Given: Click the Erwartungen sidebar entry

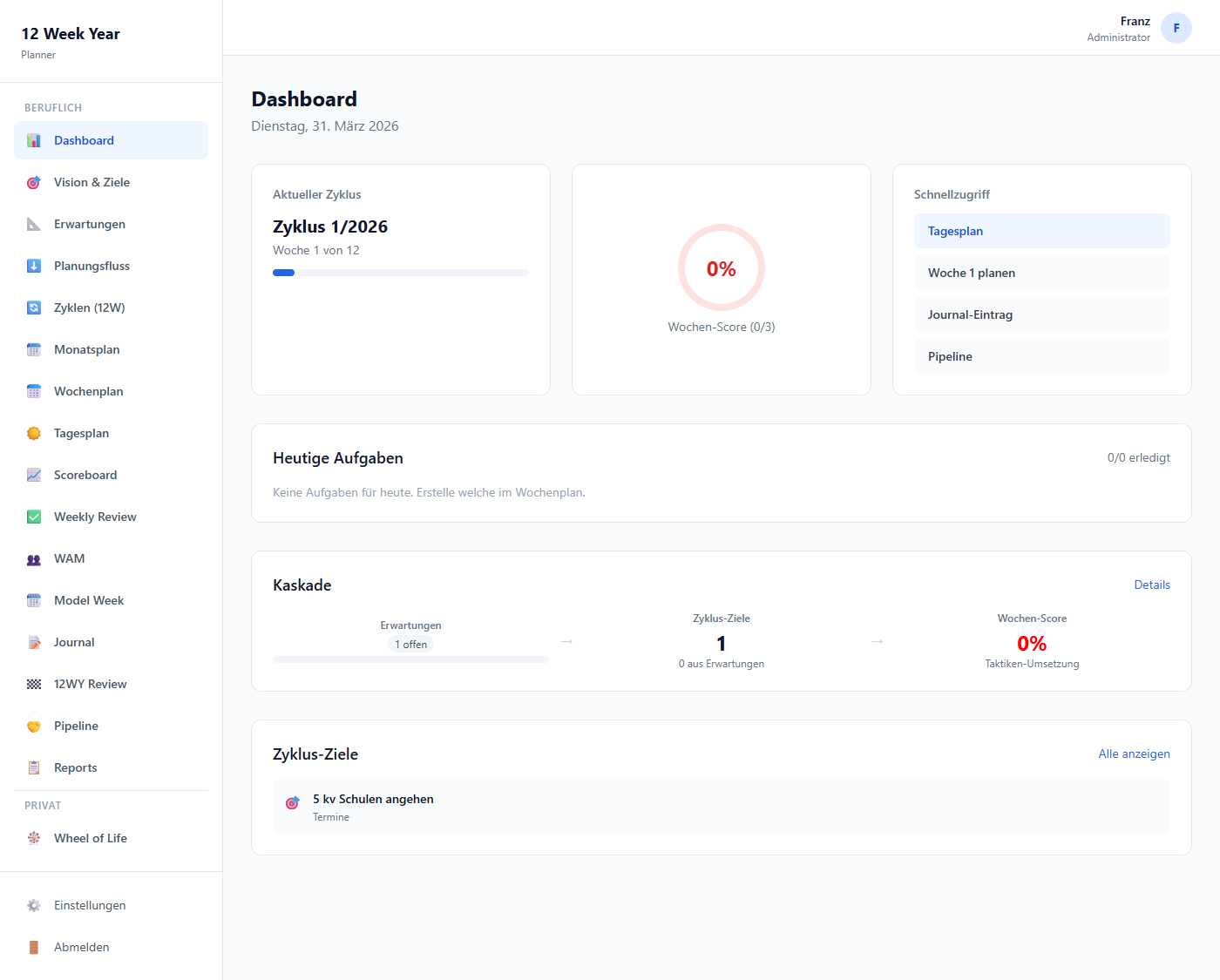Looking at the screenshot, I should click(89, 224).
